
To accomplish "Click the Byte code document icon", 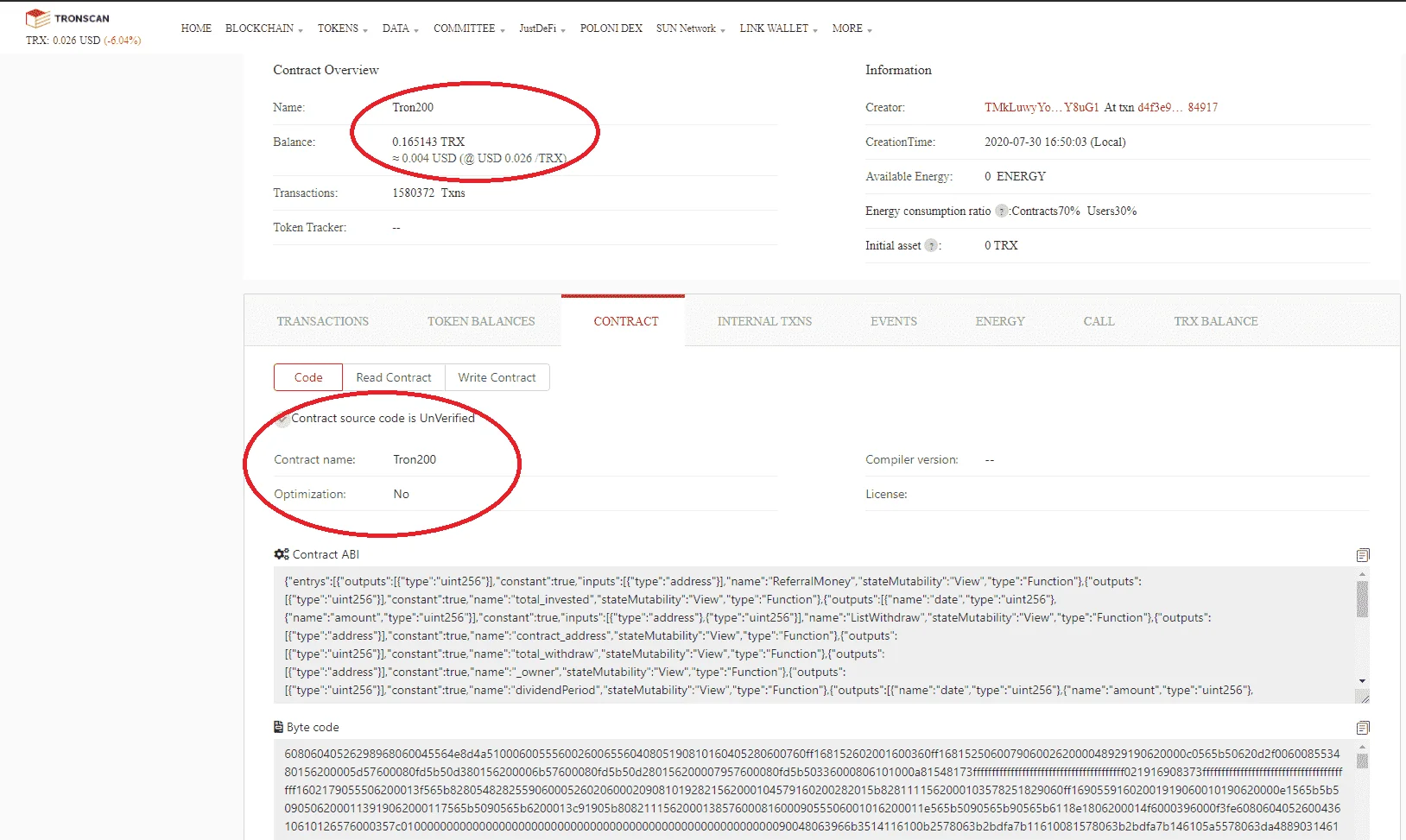I will 278,727.
